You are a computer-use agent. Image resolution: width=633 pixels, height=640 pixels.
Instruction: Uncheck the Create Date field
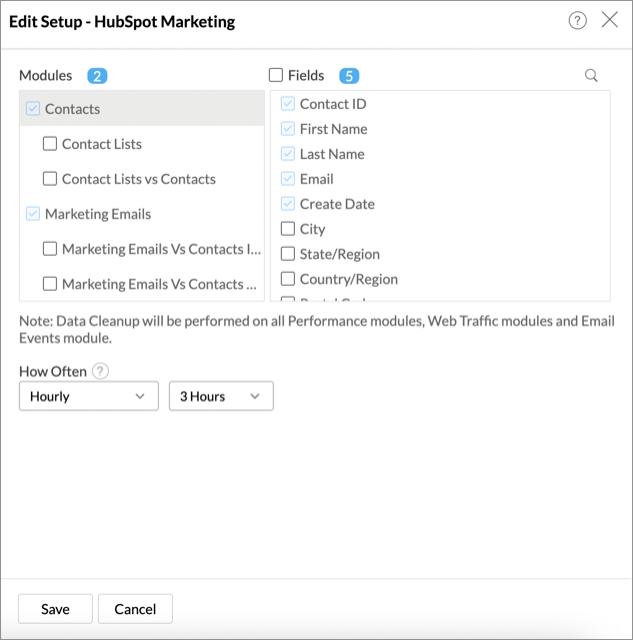click(288, 204)
